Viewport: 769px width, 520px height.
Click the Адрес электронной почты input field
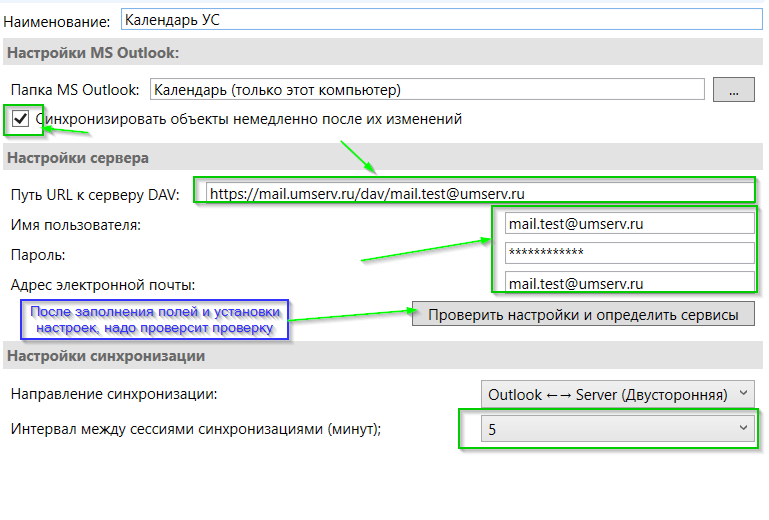[x=627, y=283]
